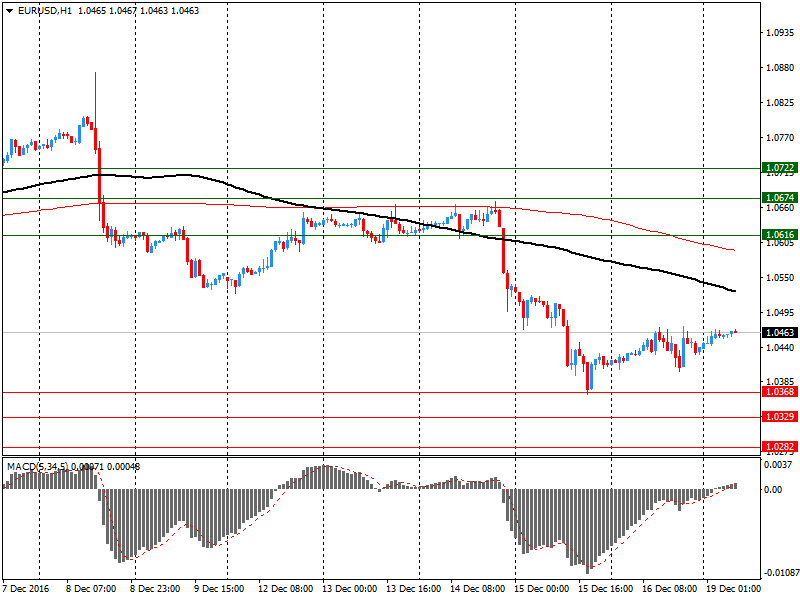Click the 1.0825 price scale value

click(x=780, y=103)
